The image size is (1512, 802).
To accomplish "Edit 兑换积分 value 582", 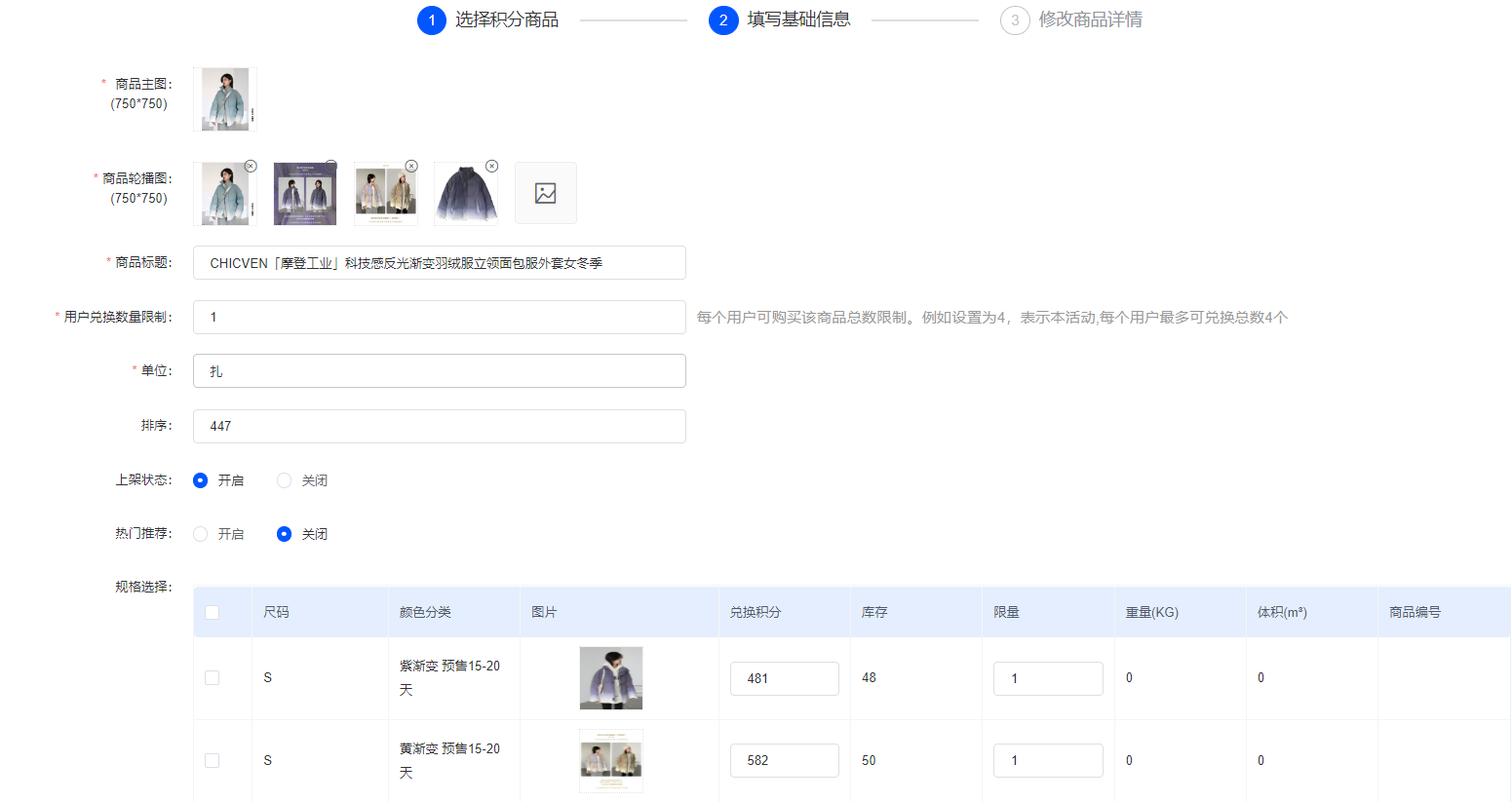I will click(785, 760).
